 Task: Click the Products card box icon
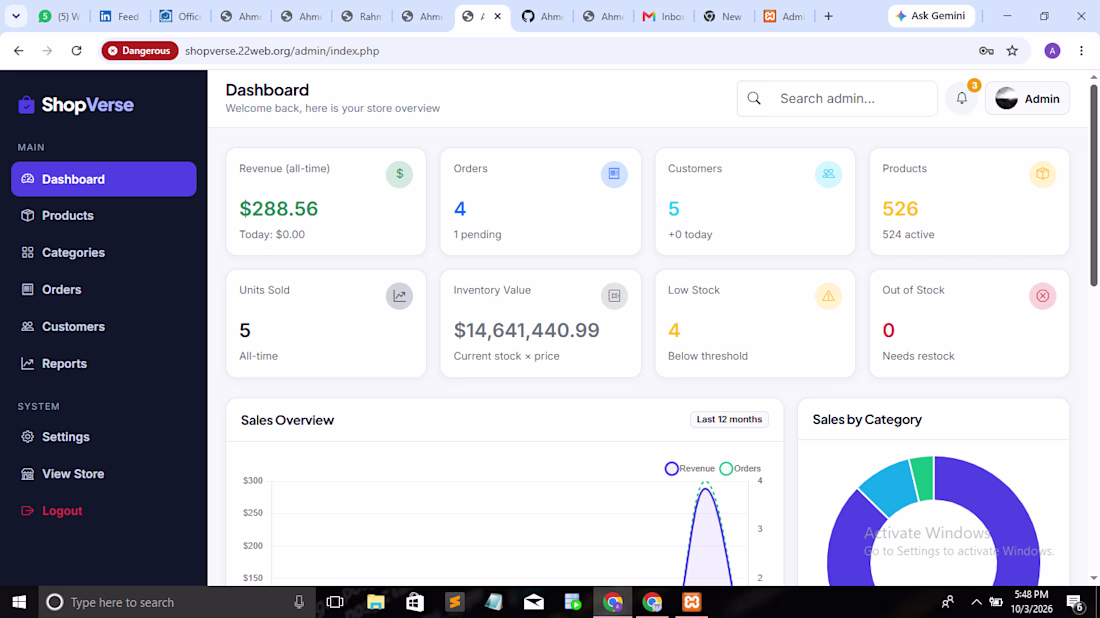pos(1042,174)
